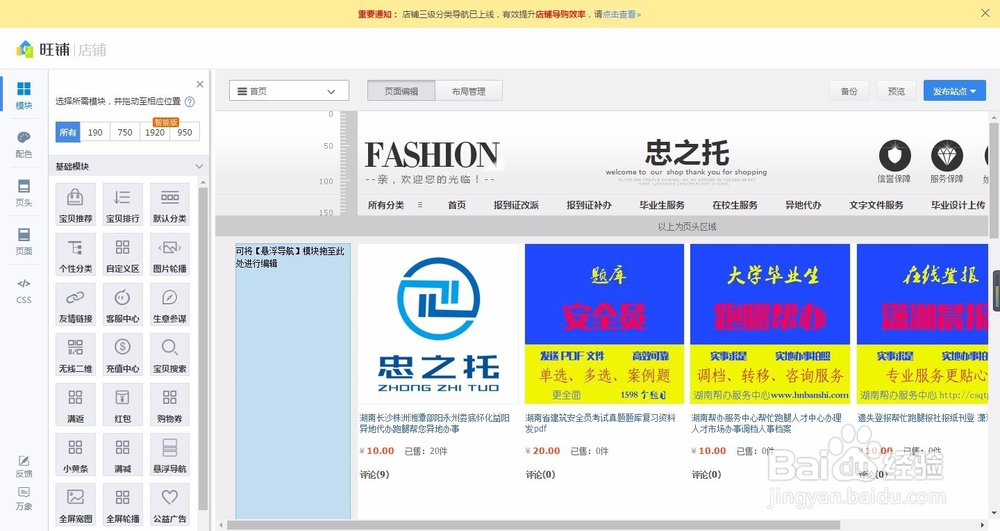Close the module selection panel

coord(200,84)
